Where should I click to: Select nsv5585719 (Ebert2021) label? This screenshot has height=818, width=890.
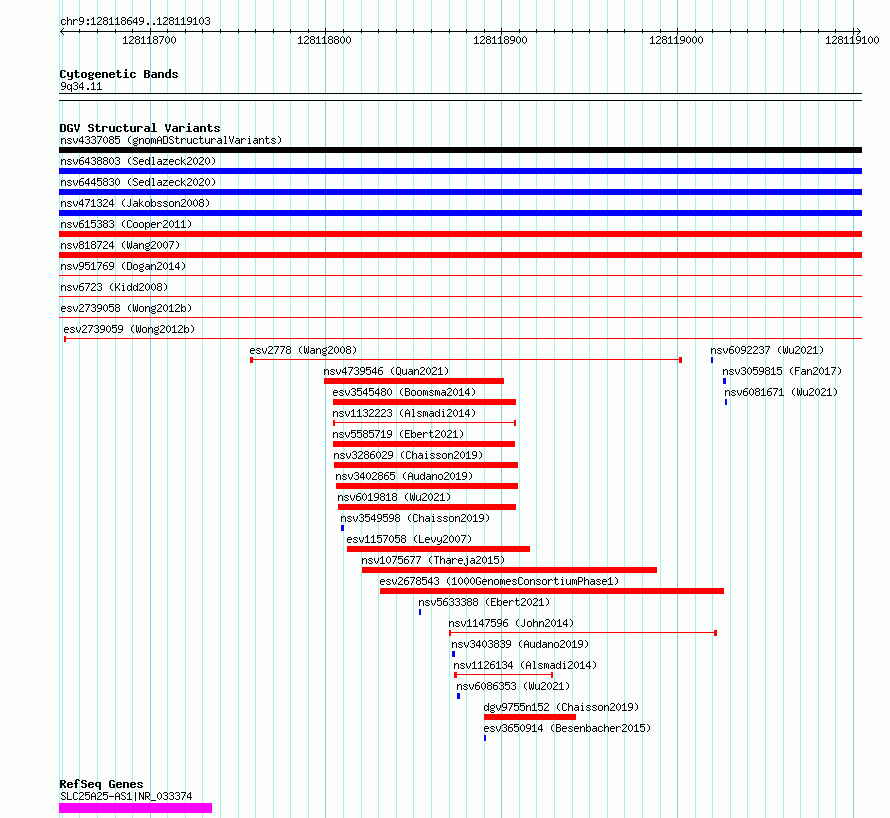[398, 434]
